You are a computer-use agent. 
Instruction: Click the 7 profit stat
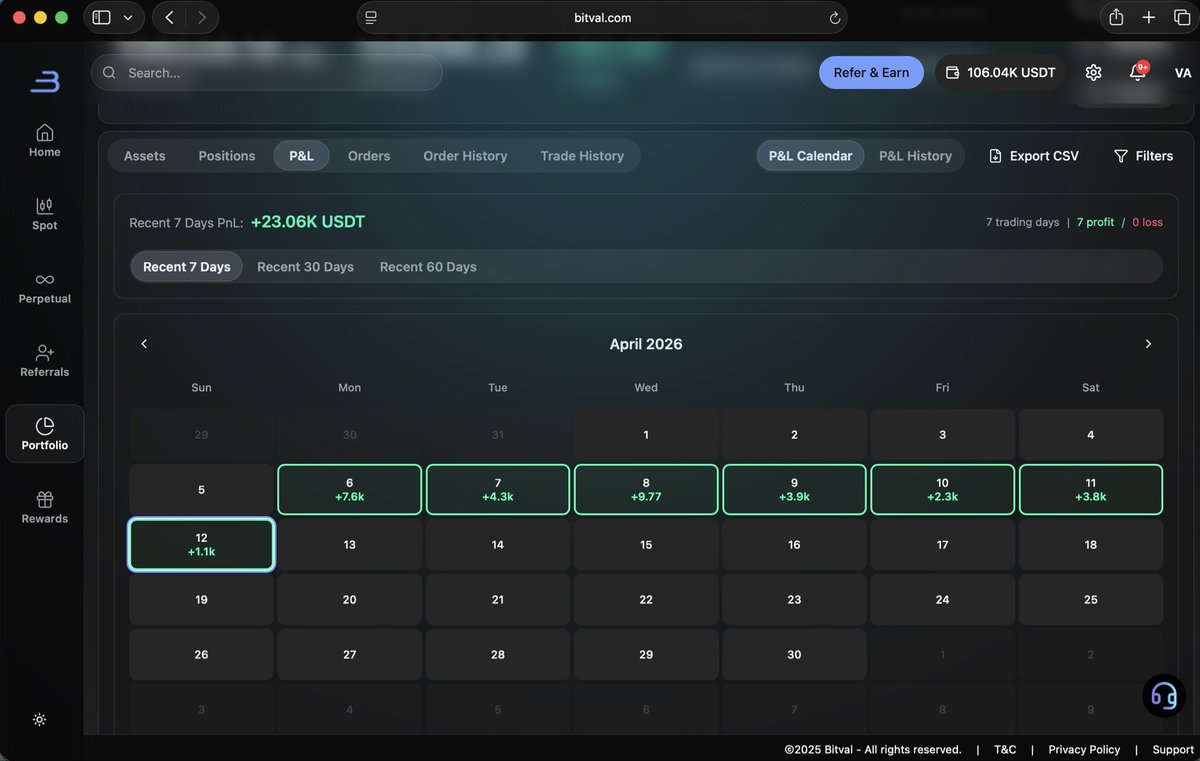coord(1095,222)
